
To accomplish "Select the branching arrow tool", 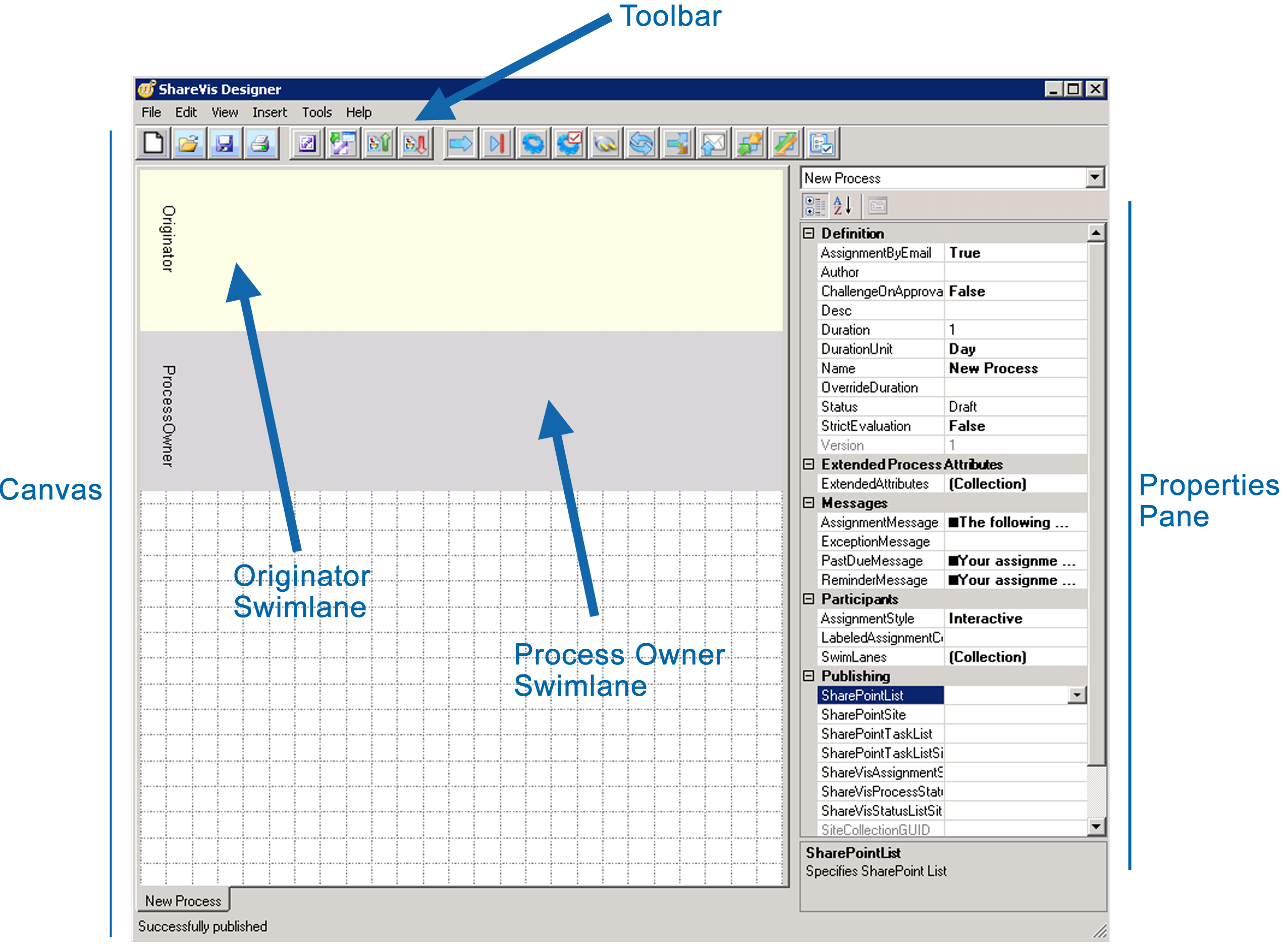I will [x=677, y=143].
